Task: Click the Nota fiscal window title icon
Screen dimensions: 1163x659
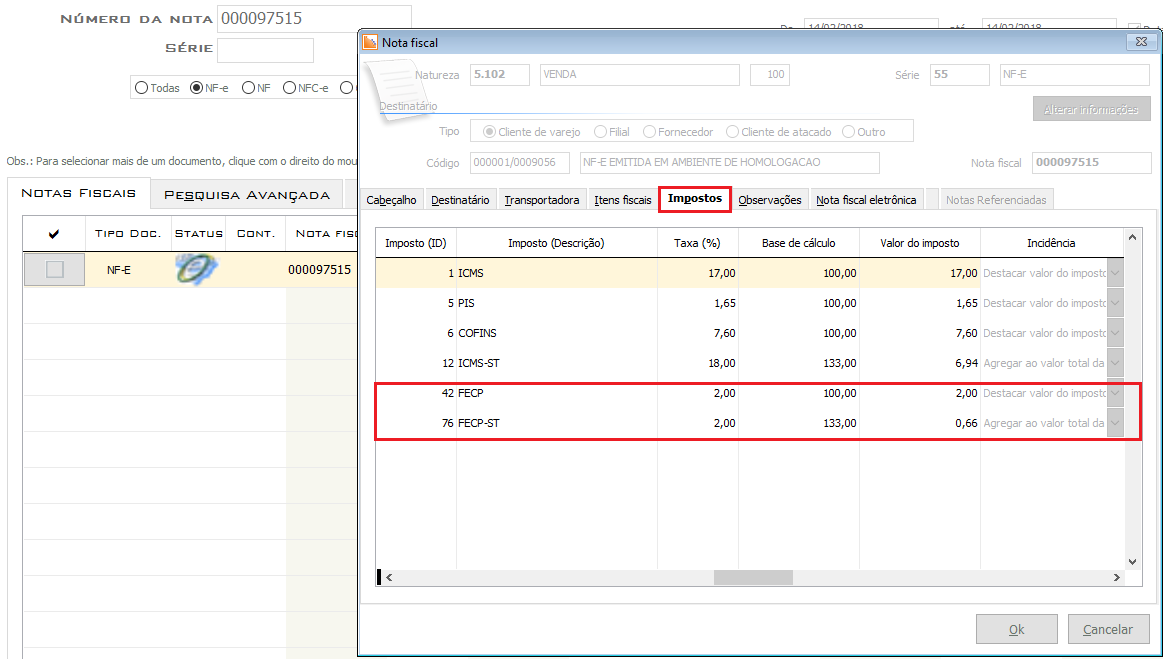Action: pyautogui.click(x=370, y=42)
